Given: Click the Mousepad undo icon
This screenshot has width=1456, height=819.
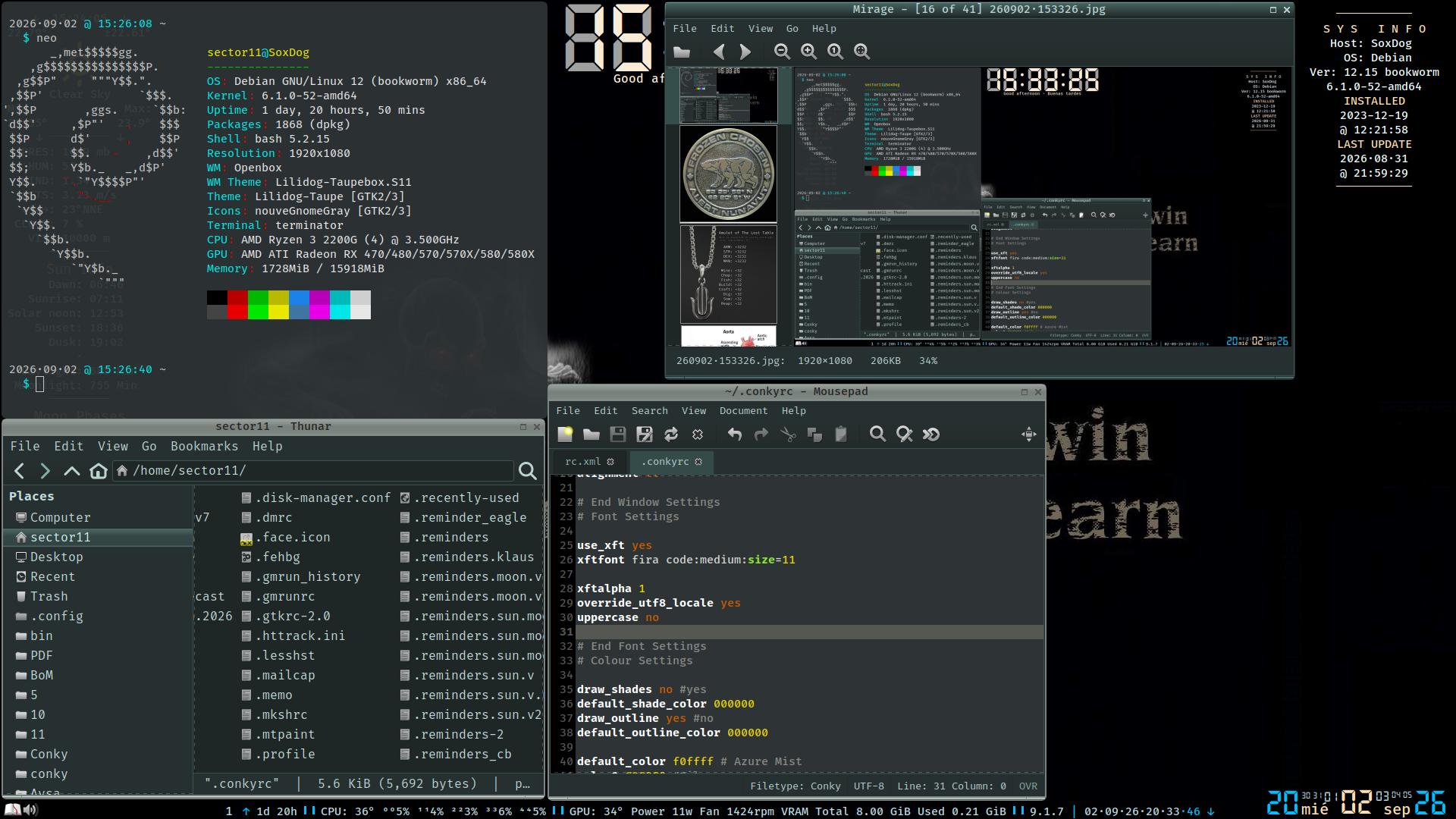Looking at the screenshot, I should point(734,435).
